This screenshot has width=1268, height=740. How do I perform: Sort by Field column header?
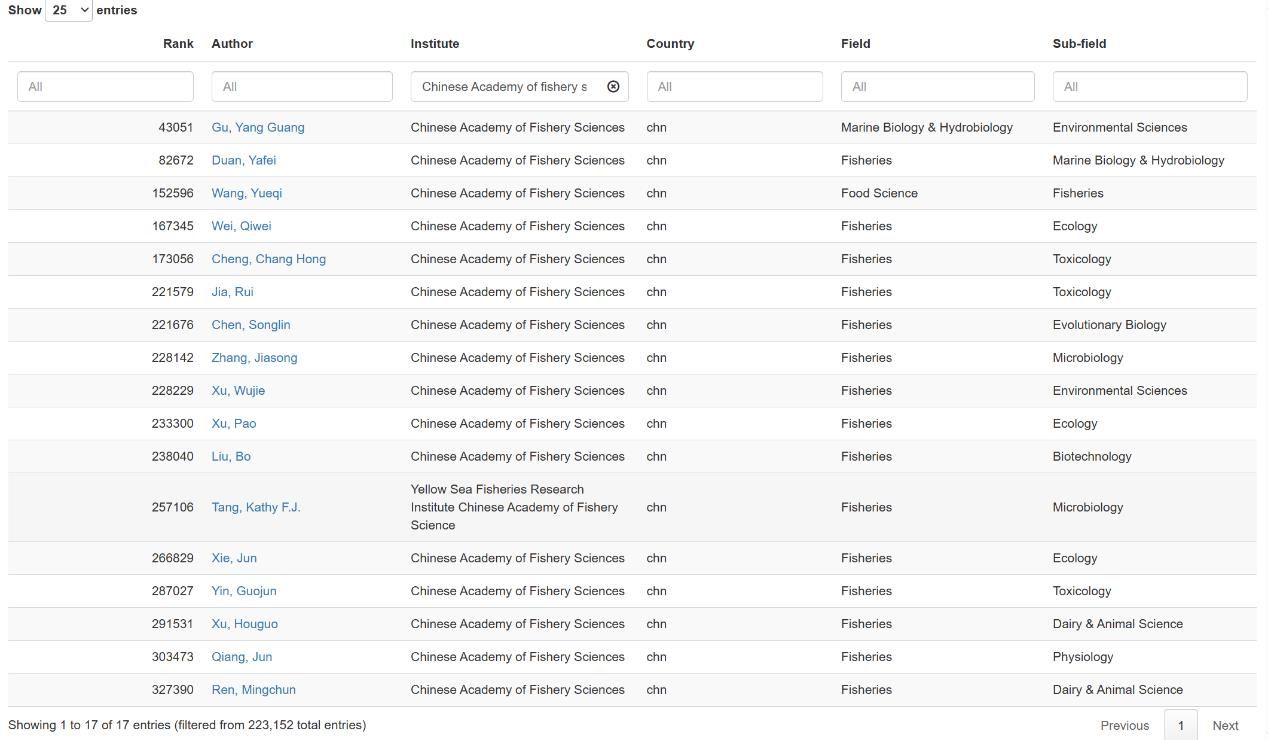pos(855,44)
